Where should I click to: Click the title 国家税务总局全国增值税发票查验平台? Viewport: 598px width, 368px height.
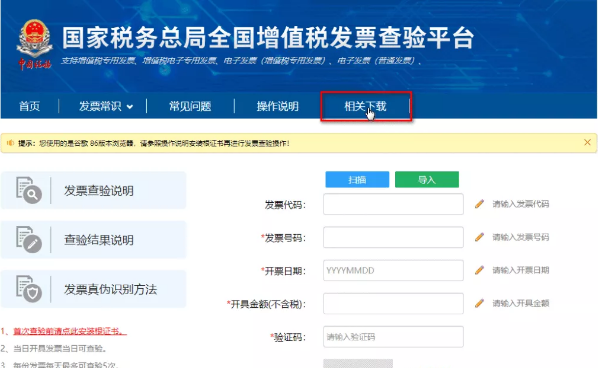pos(268,38)
